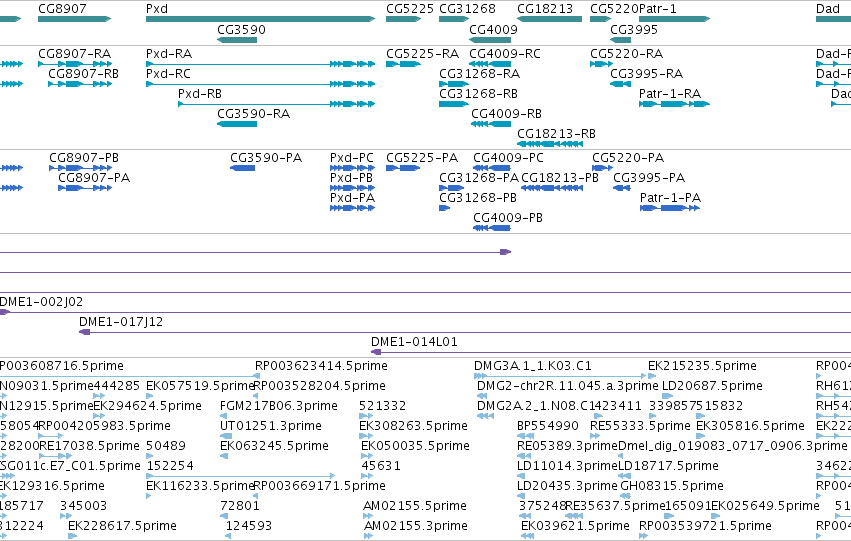Select the CG4009-PC protein label

[x=508, y=158]
